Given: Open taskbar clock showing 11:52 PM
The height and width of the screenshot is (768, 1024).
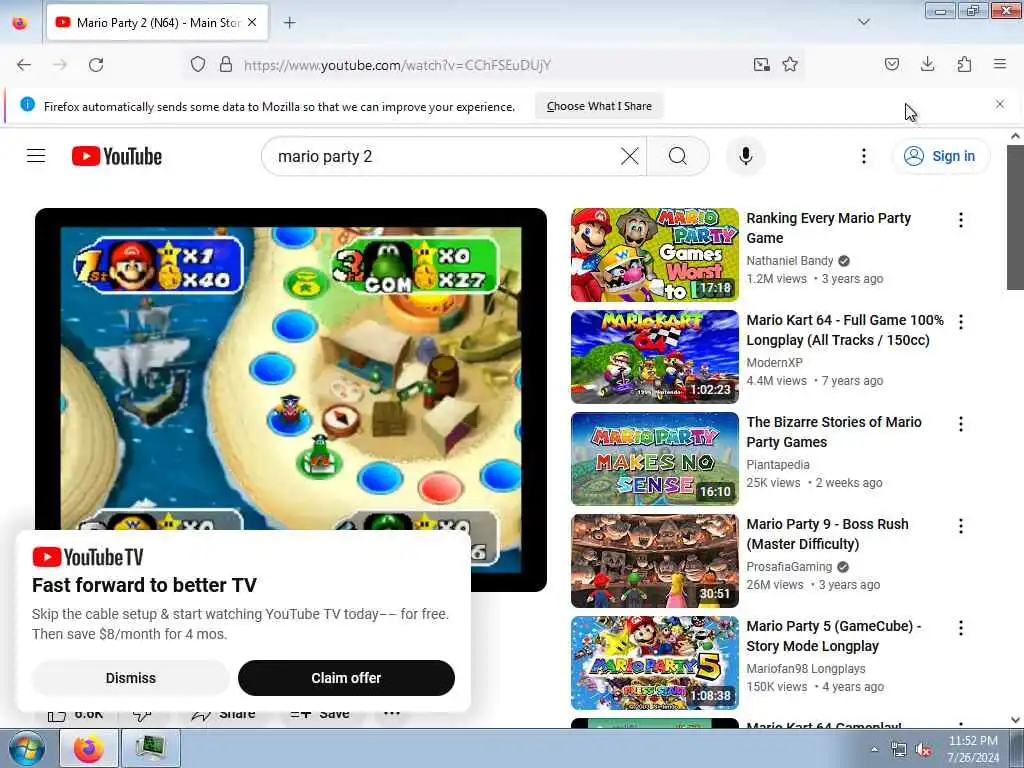Looking at the screenshot, I should [x=973, y=749].
